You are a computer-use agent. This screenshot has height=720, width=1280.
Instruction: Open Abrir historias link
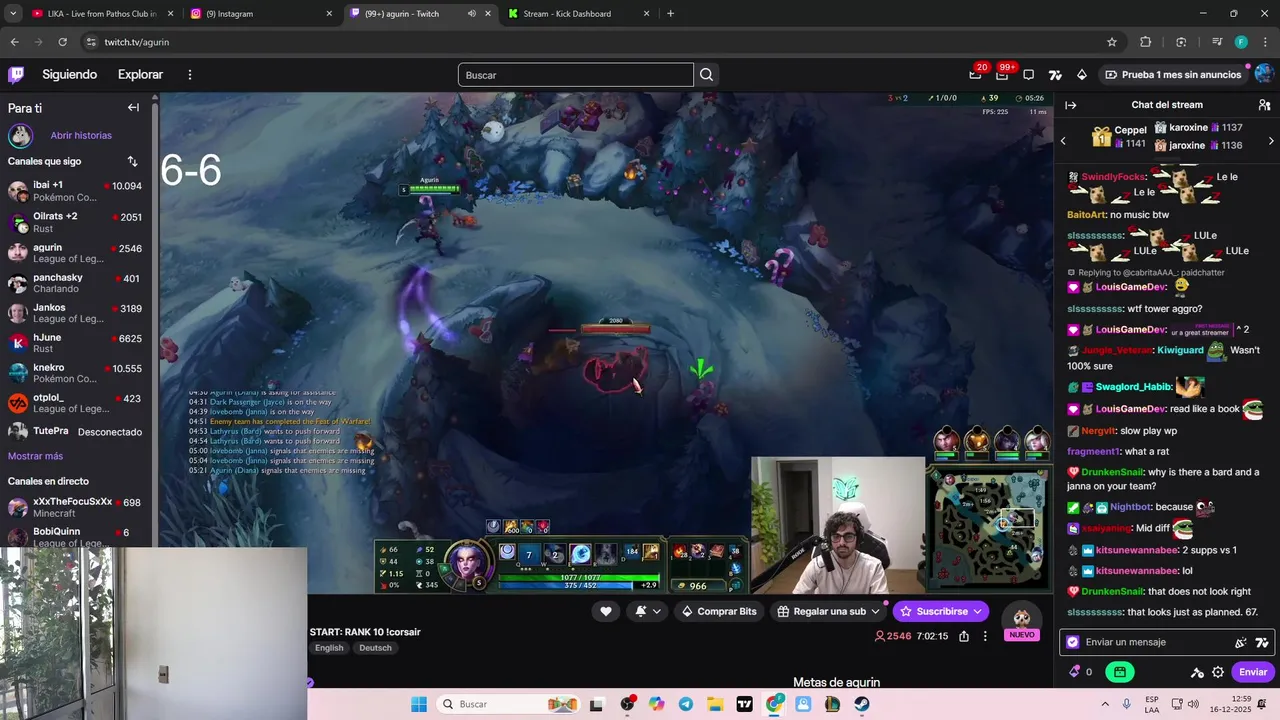tap(81, 136)
